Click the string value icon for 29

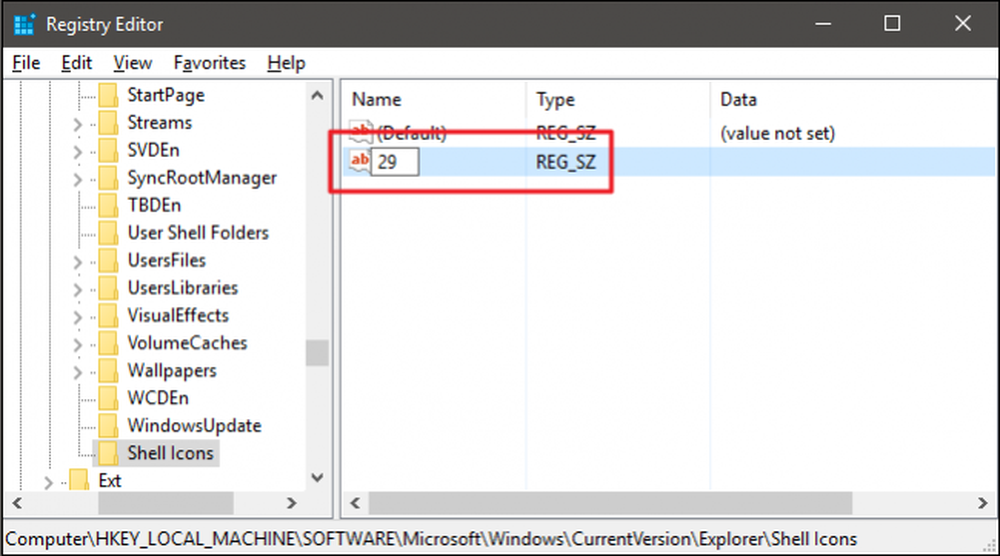click(x=360, y=161)
